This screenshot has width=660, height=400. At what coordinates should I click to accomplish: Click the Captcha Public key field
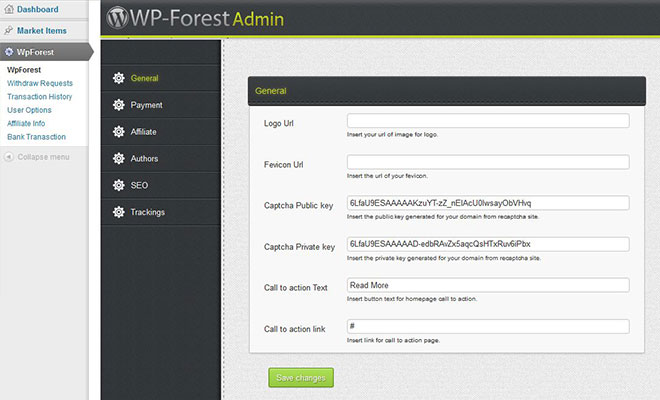(x=487, y=203)
